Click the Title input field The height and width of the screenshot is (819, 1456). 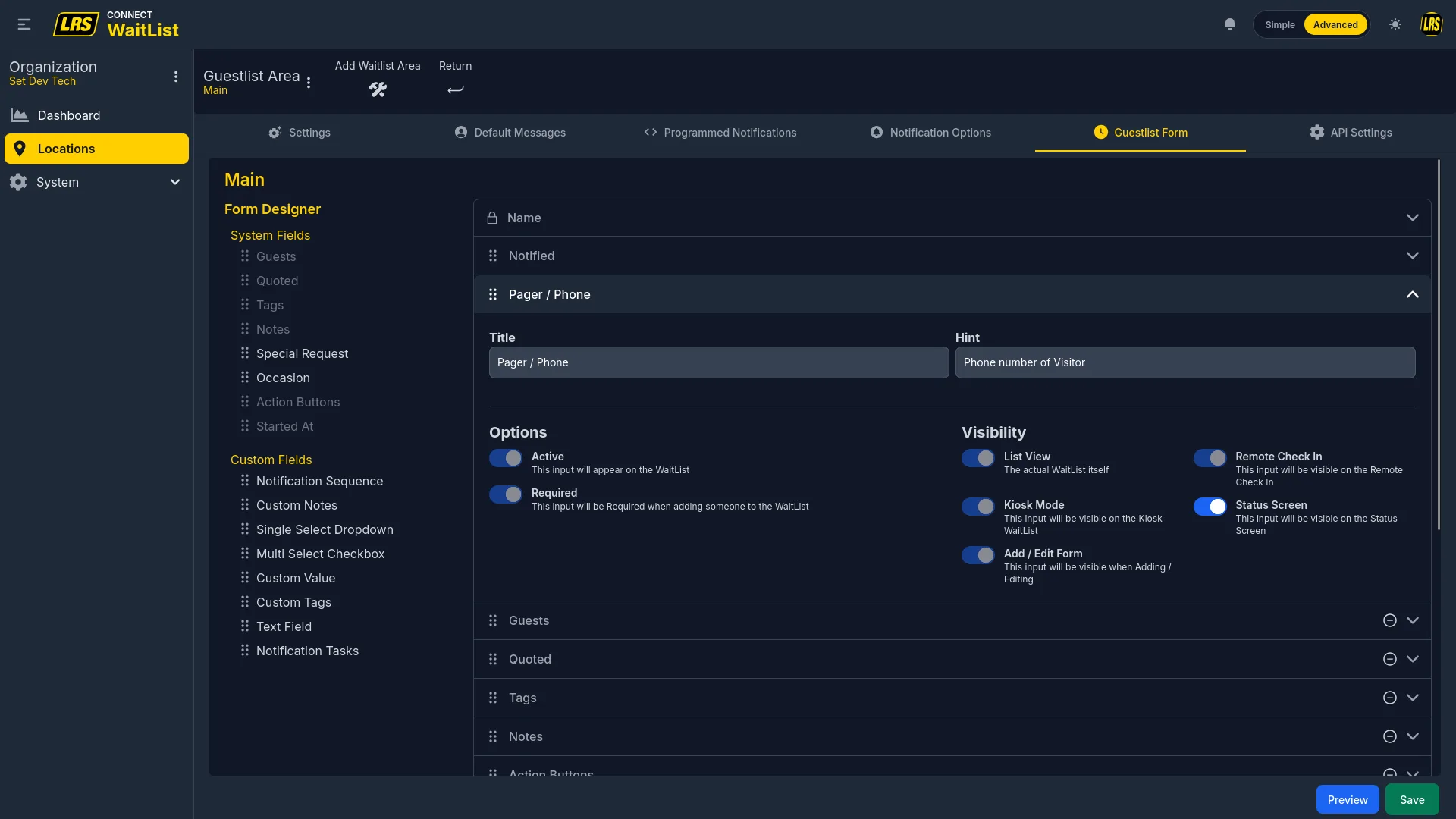click(719, 362)
